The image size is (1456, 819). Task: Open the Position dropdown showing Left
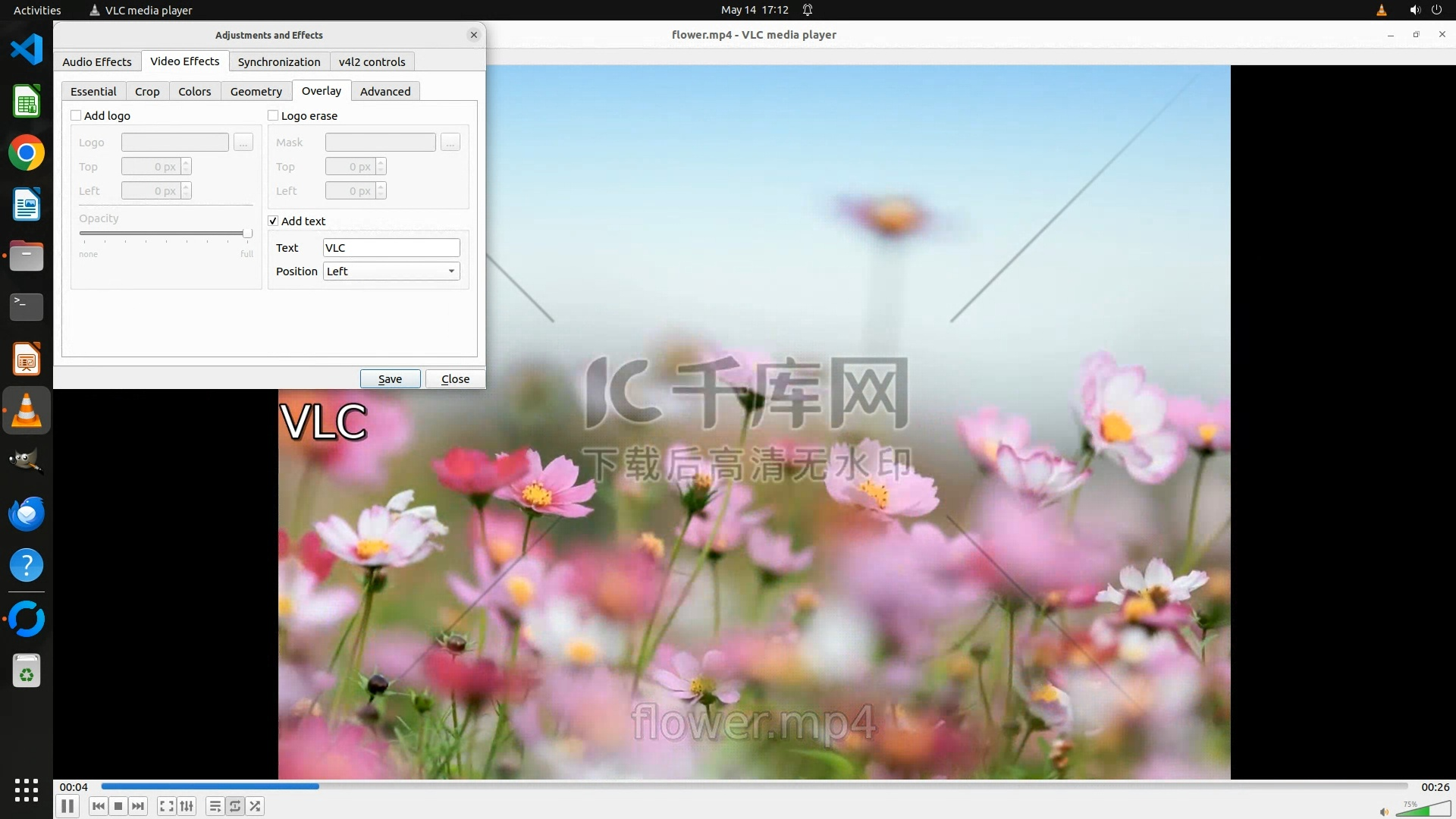(391, 271)
